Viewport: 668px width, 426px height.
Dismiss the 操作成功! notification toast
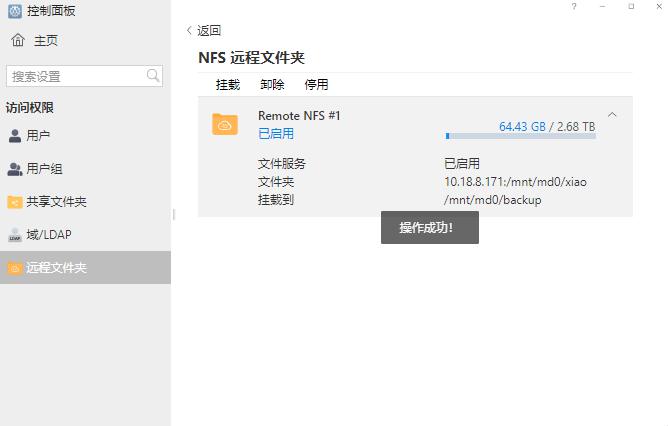click(429, 227)
